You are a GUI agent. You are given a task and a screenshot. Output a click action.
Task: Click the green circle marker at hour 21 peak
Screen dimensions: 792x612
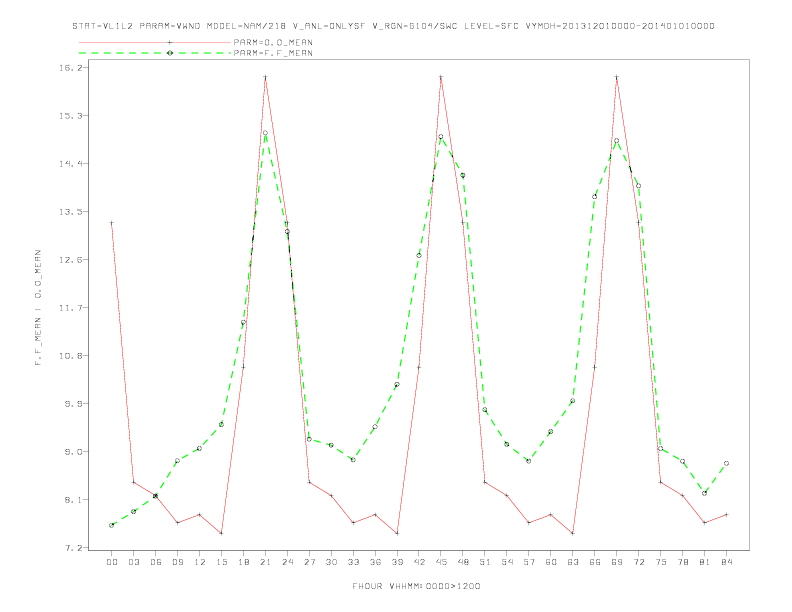[265, 133]
